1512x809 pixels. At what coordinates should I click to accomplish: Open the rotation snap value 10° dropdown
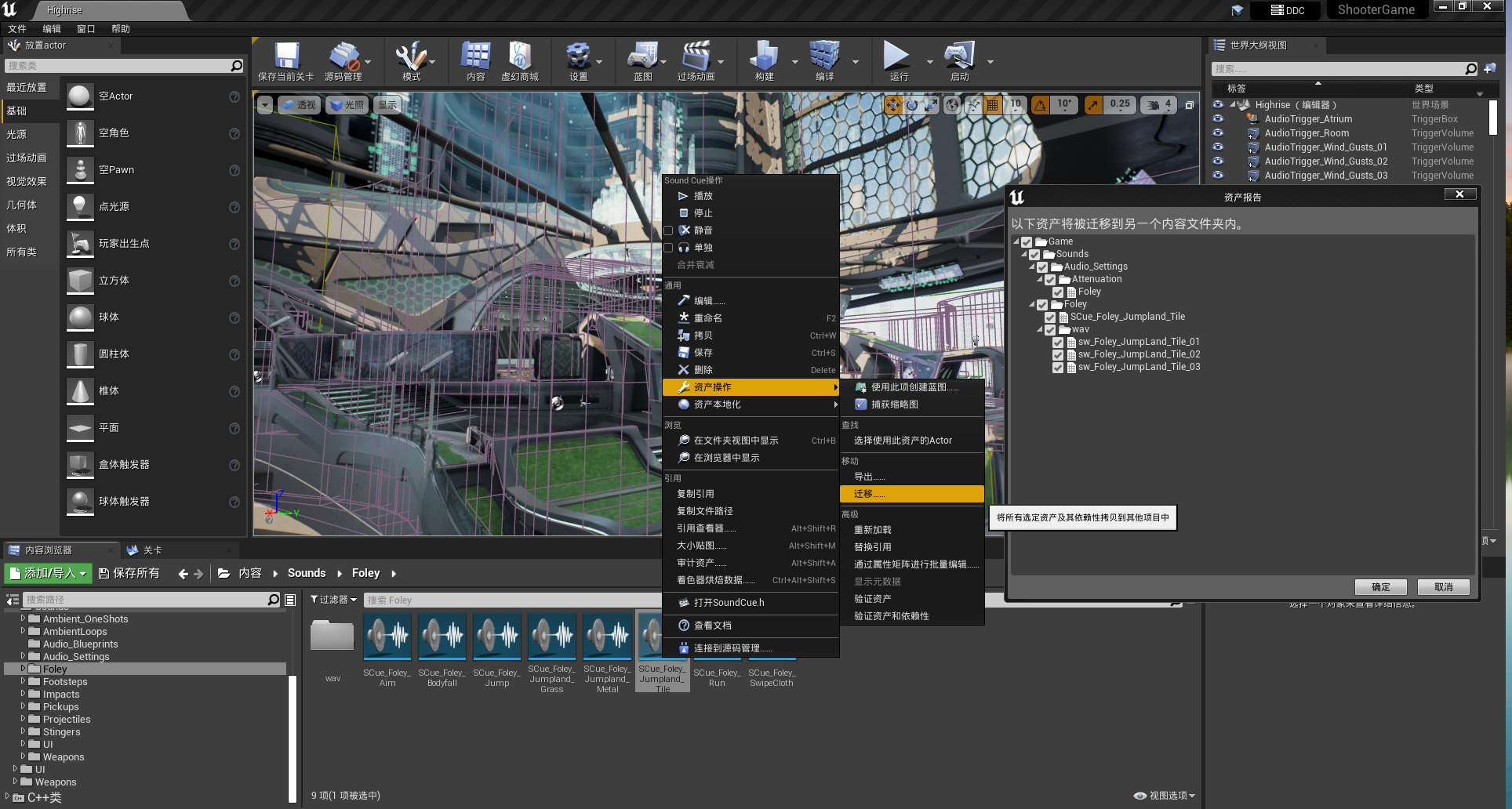tap(1064, 104)
